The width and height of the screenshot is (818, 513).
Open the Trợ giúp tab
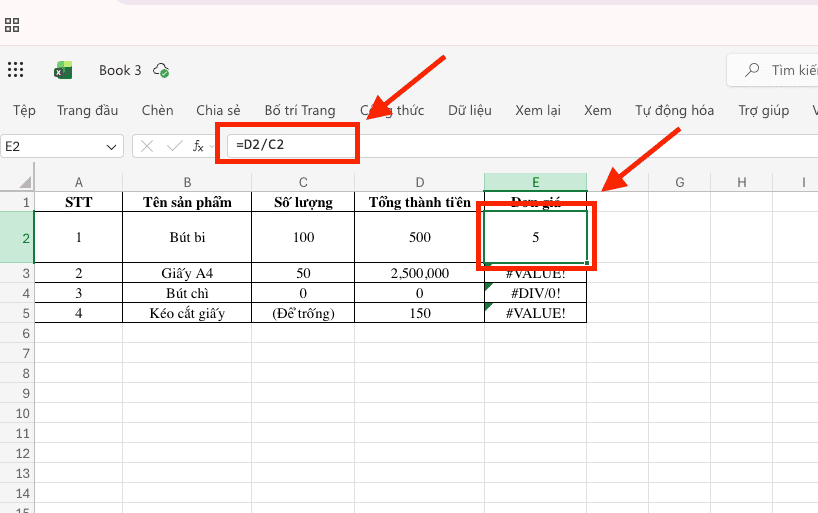763,111
